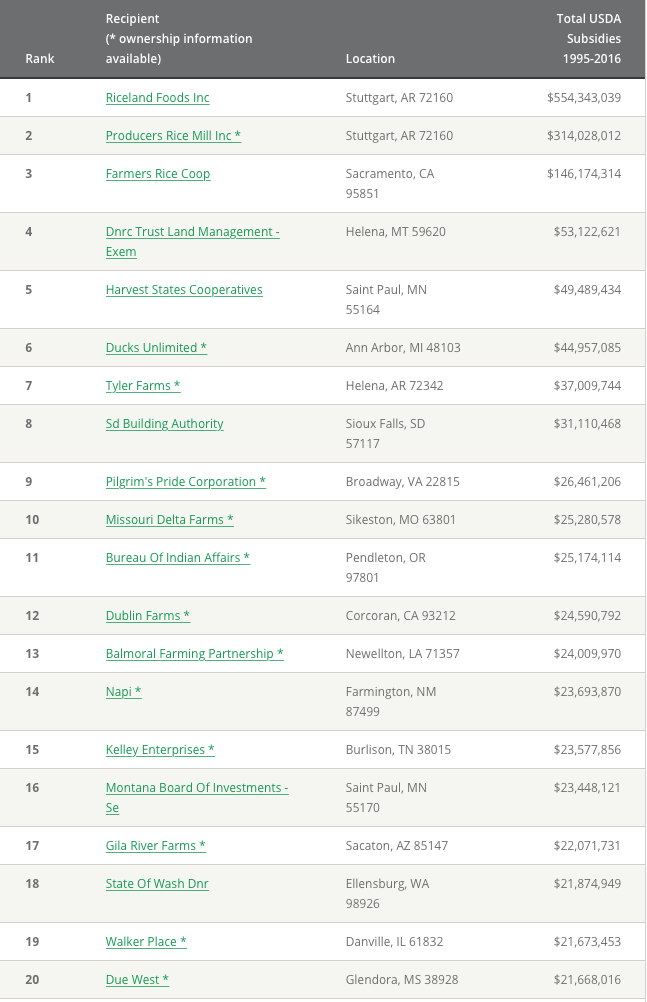Select the $44,957,085 subsidy amount
Viewport: 647px width, 1002px height.
587,348
